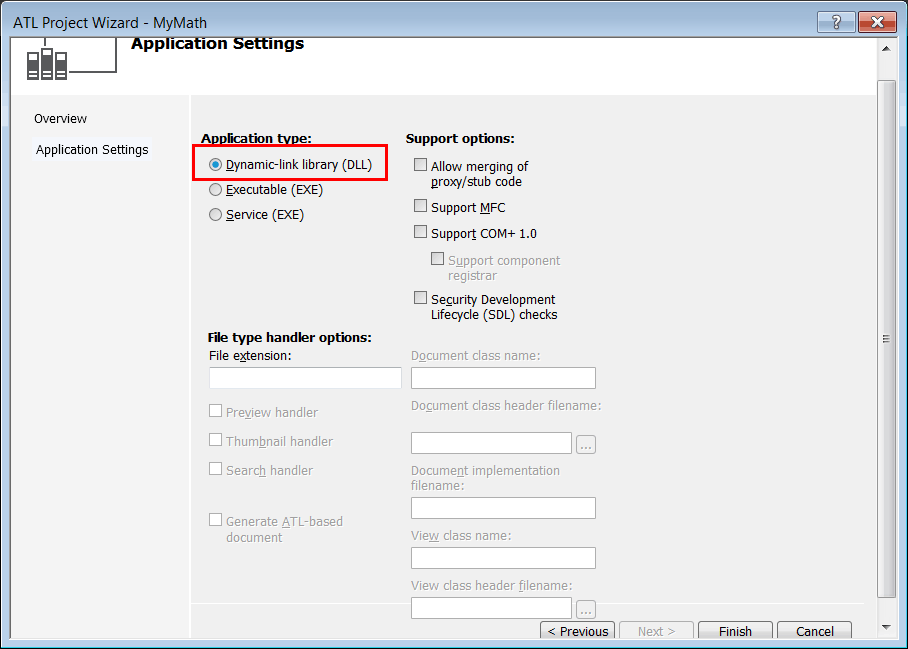Click the Document implementation filename field
The image size is (908, 649).
503,508
